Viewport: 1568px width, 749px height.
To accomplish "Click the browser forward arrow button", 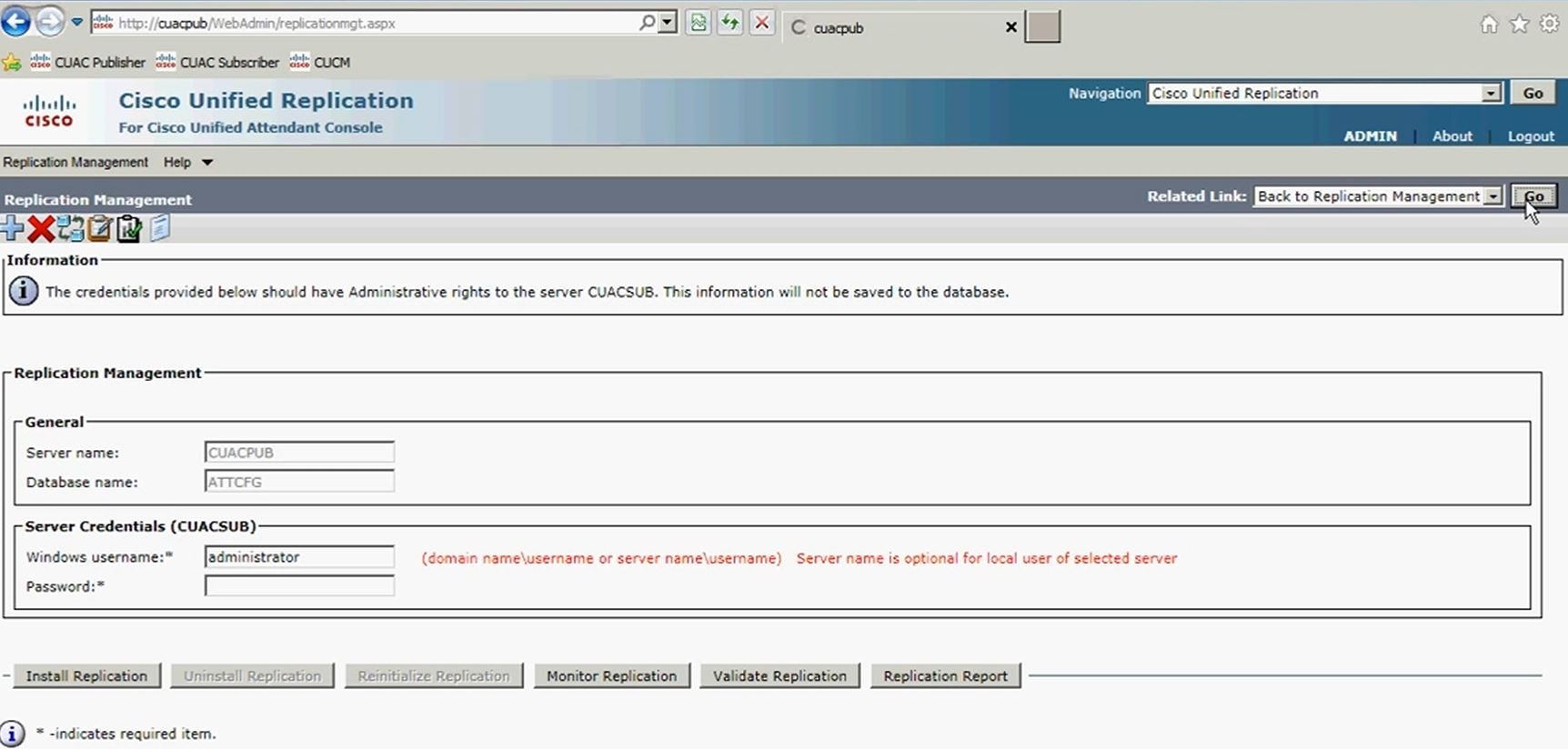I will 50,22.
